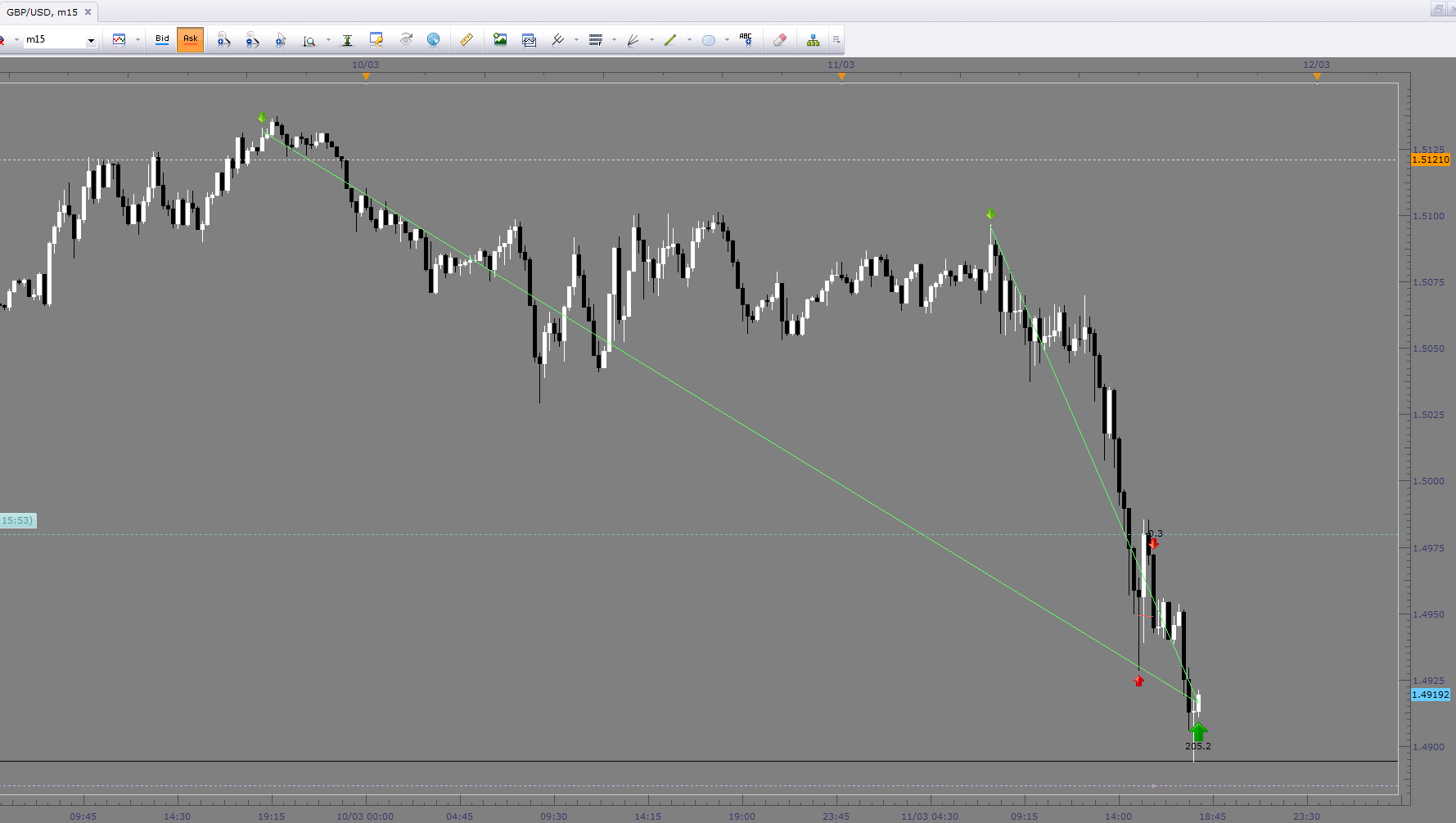Toggle Ask price display
This screenshot has height=823, width=1456.
coord(191,39)
